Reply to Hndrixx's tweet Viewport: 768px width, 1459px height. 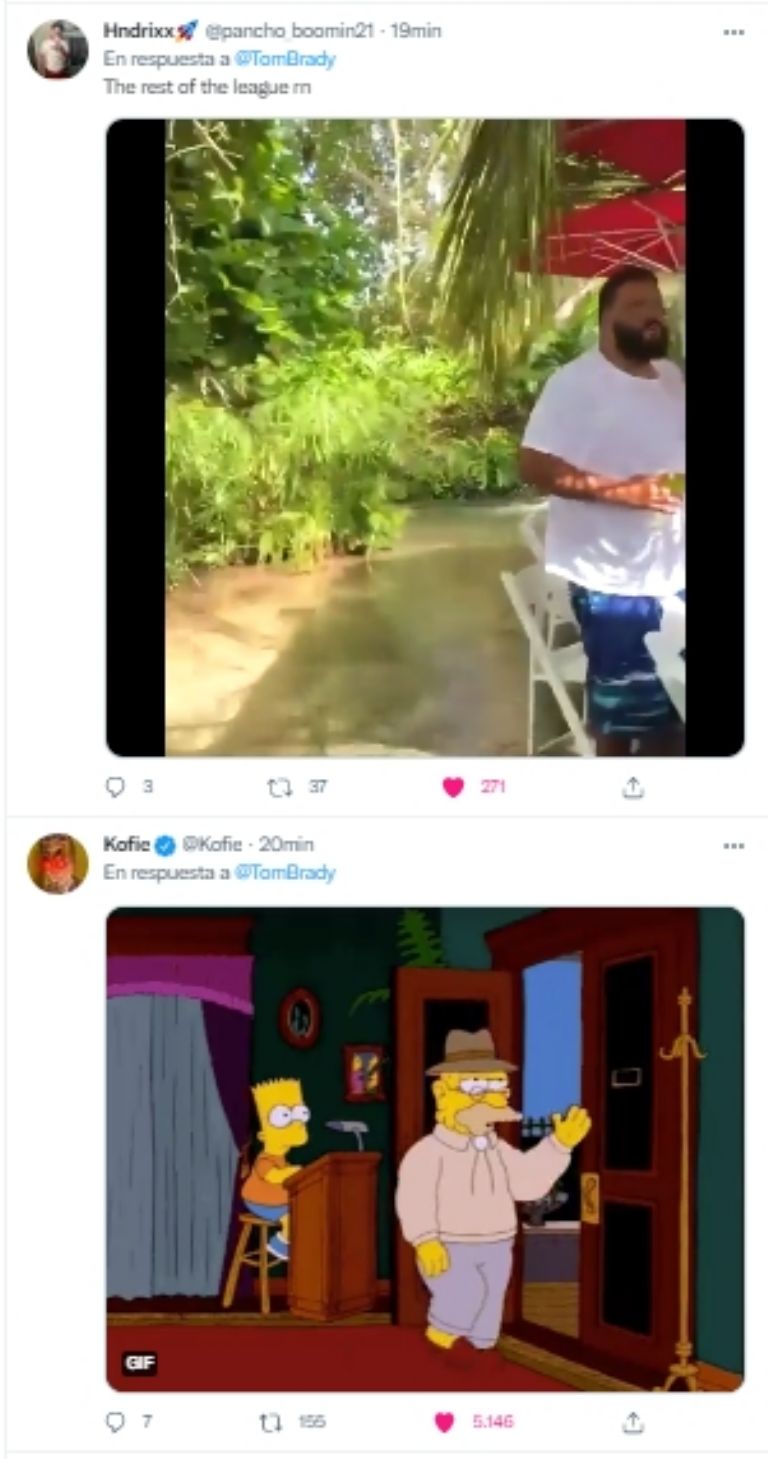click(x=115, y=788)
